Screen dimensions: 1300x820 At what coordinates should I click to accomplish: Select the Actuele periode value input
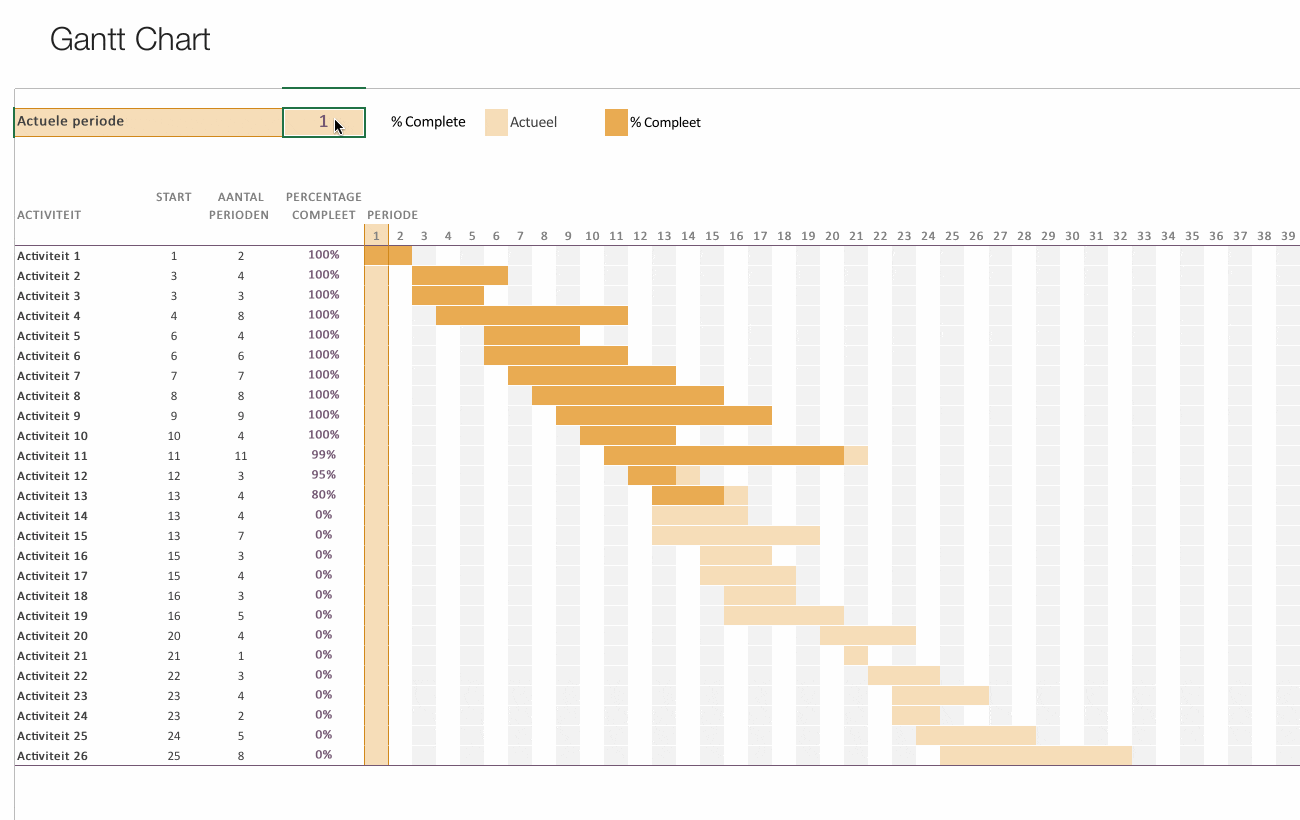(x=323, y=121)
